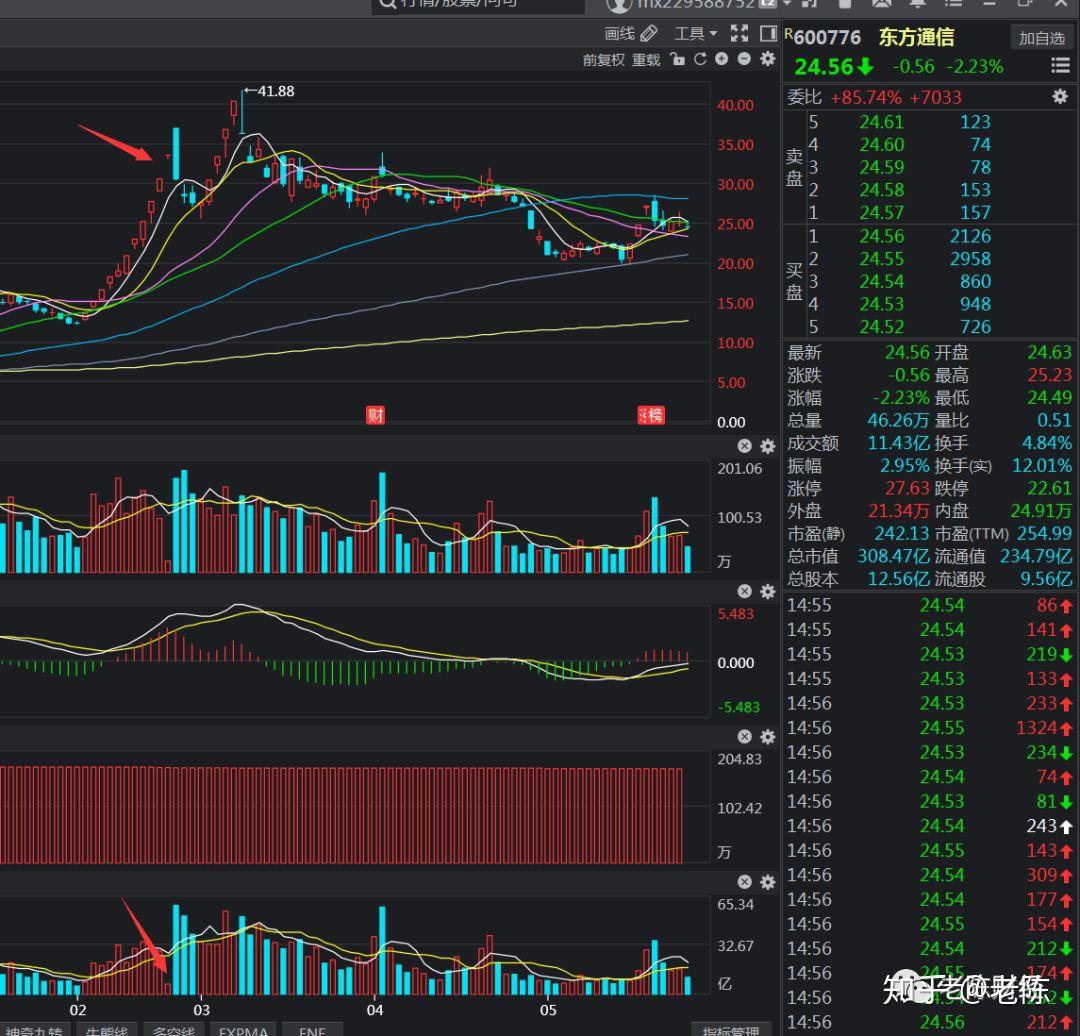Image resolution: width=1080 pixels, height=1036 pixels.
Task: Select tick row with volume 86
Action: (x=930, y=605)
